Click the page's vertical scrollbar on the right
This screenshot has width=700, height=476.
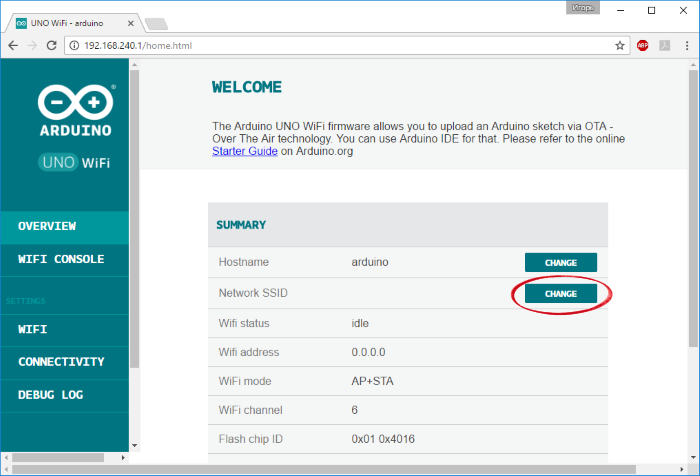pos(693,200)
